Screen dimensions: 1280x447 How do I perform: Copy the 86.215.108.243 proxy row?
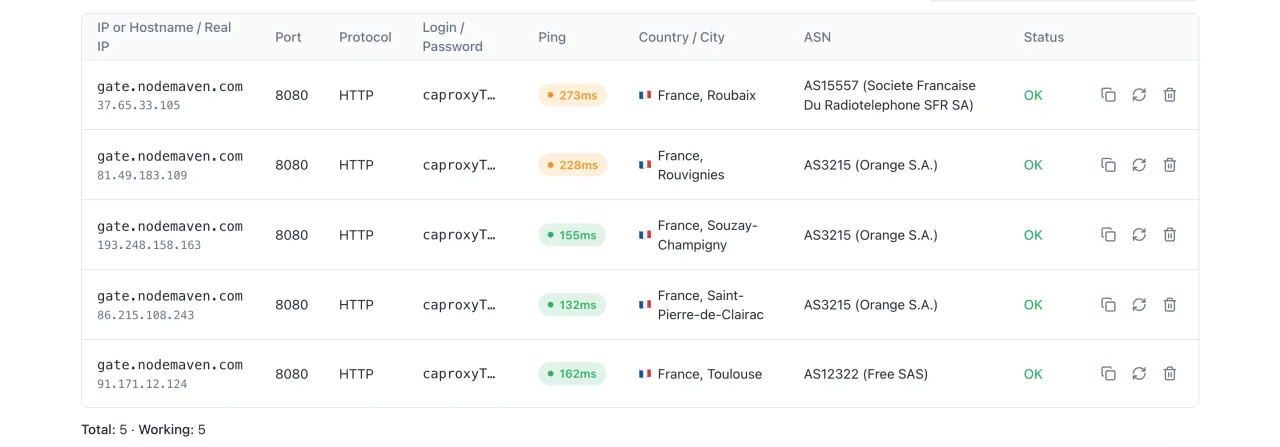click(1108, 304)
